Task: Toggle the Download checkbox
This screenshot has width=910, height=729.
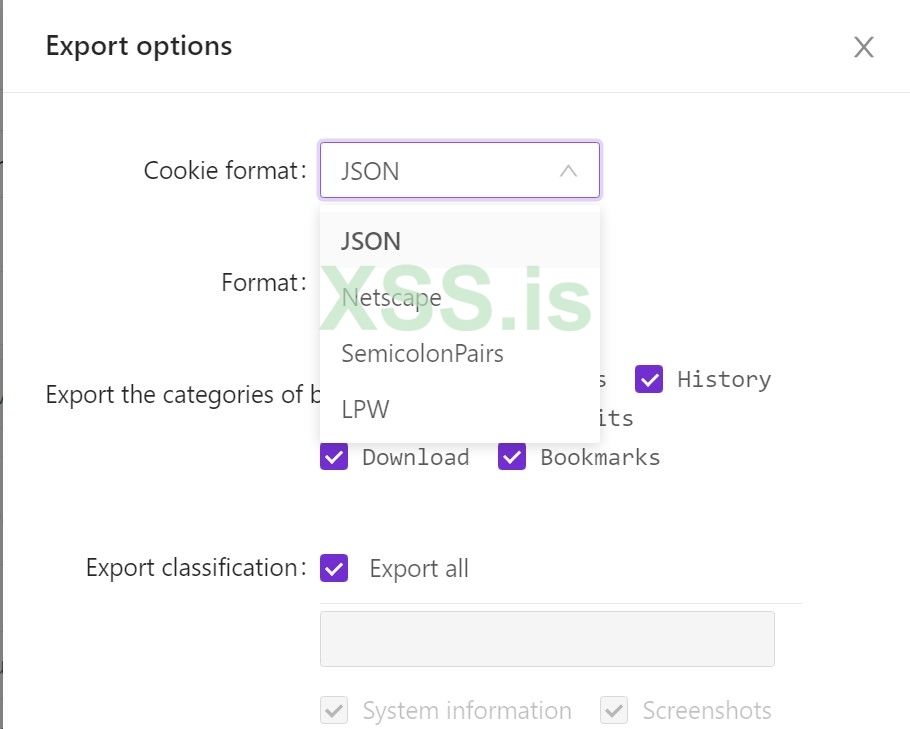Action: pos(334,457)
